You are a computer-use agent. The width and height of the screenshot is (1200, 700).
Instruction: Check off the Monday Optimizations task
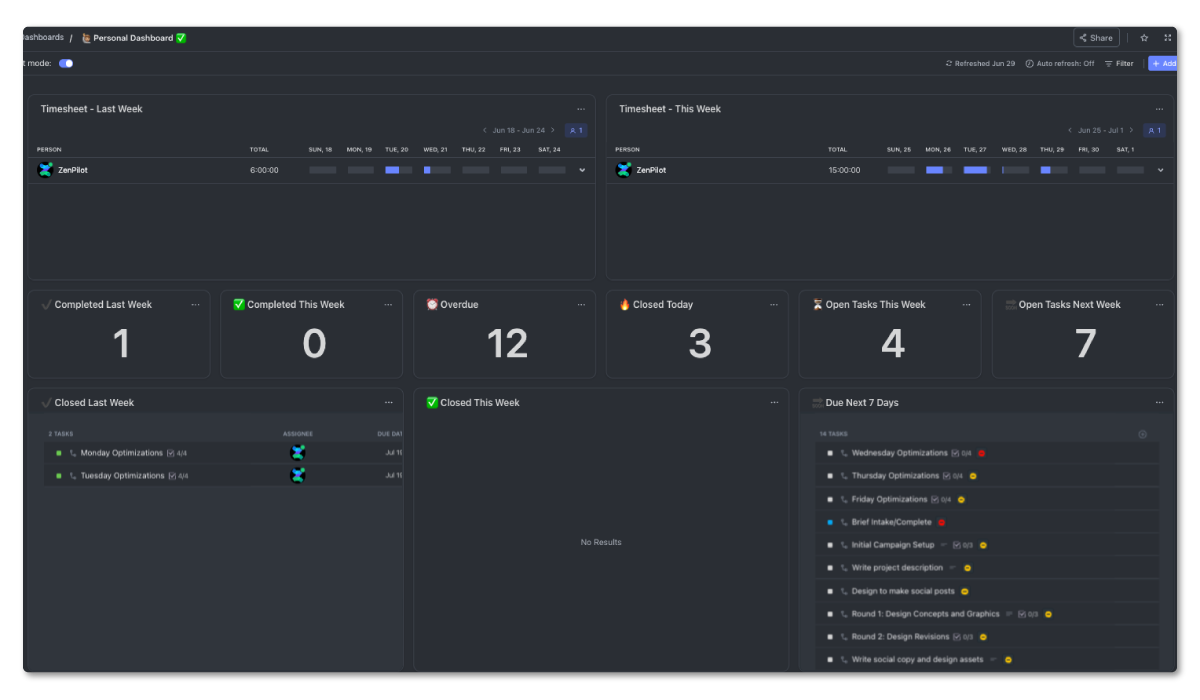pyautogui.click(x=57, y=452)
